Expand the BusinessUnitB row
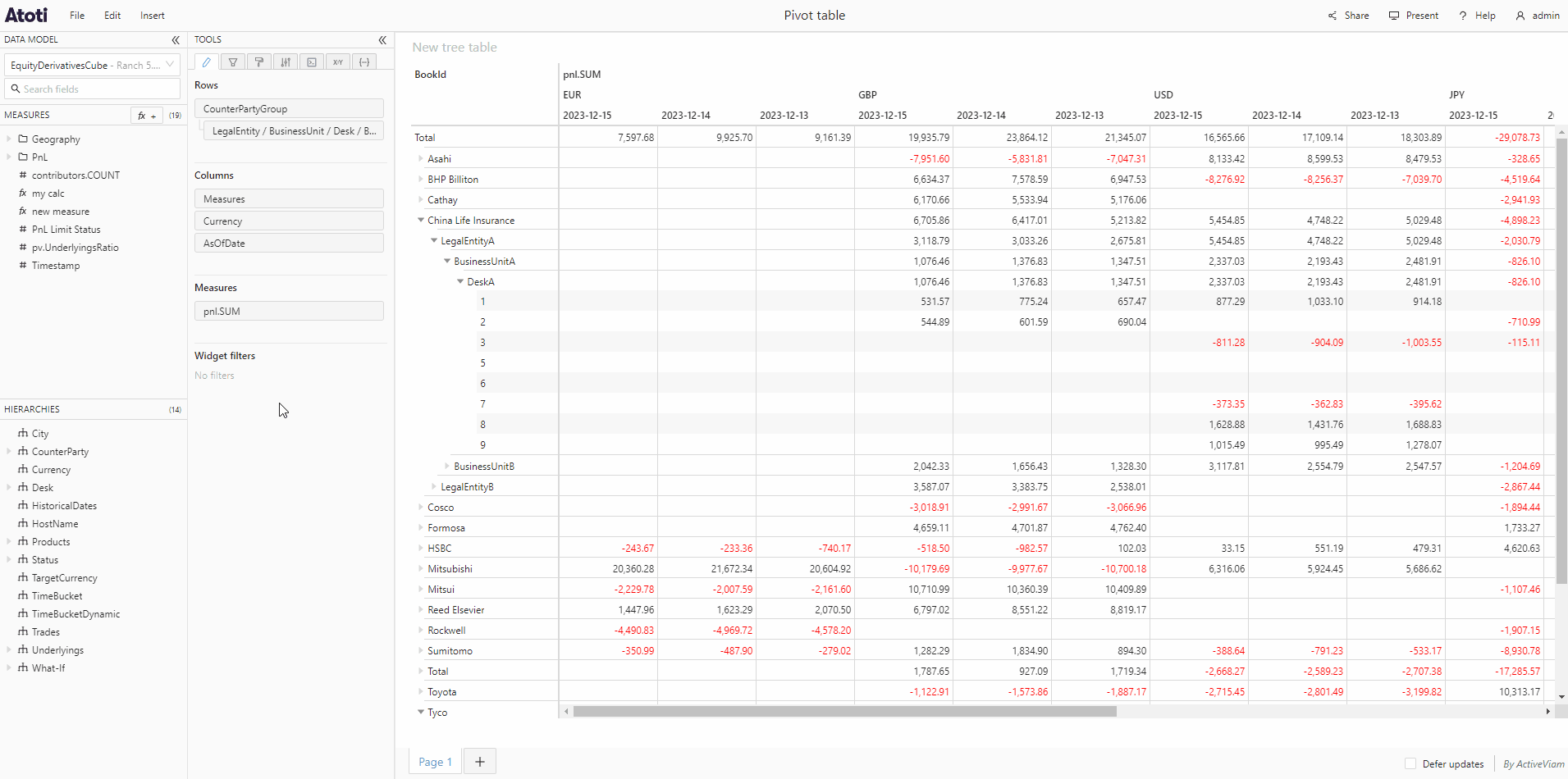 [447, 466]
